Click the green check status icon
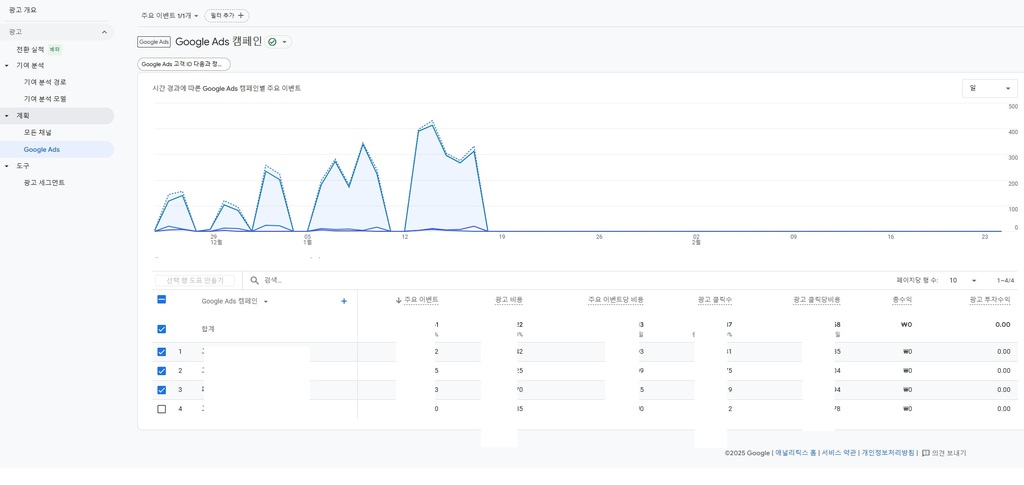 pyautogui.click(x=272, y=42)
